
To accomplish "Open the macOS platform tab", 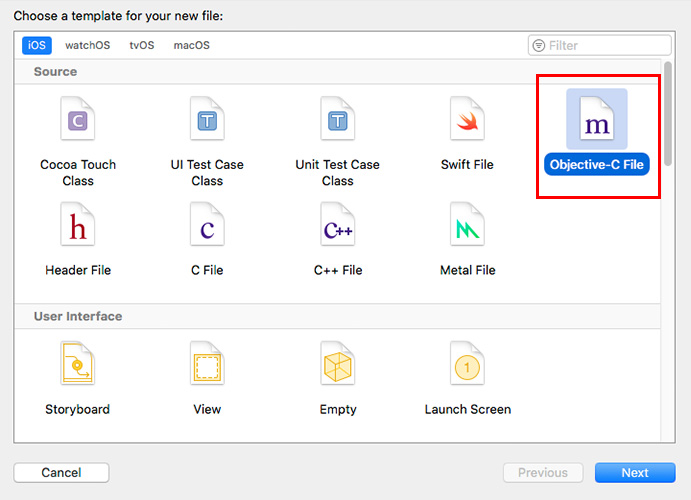I will [x=192, y=45].
